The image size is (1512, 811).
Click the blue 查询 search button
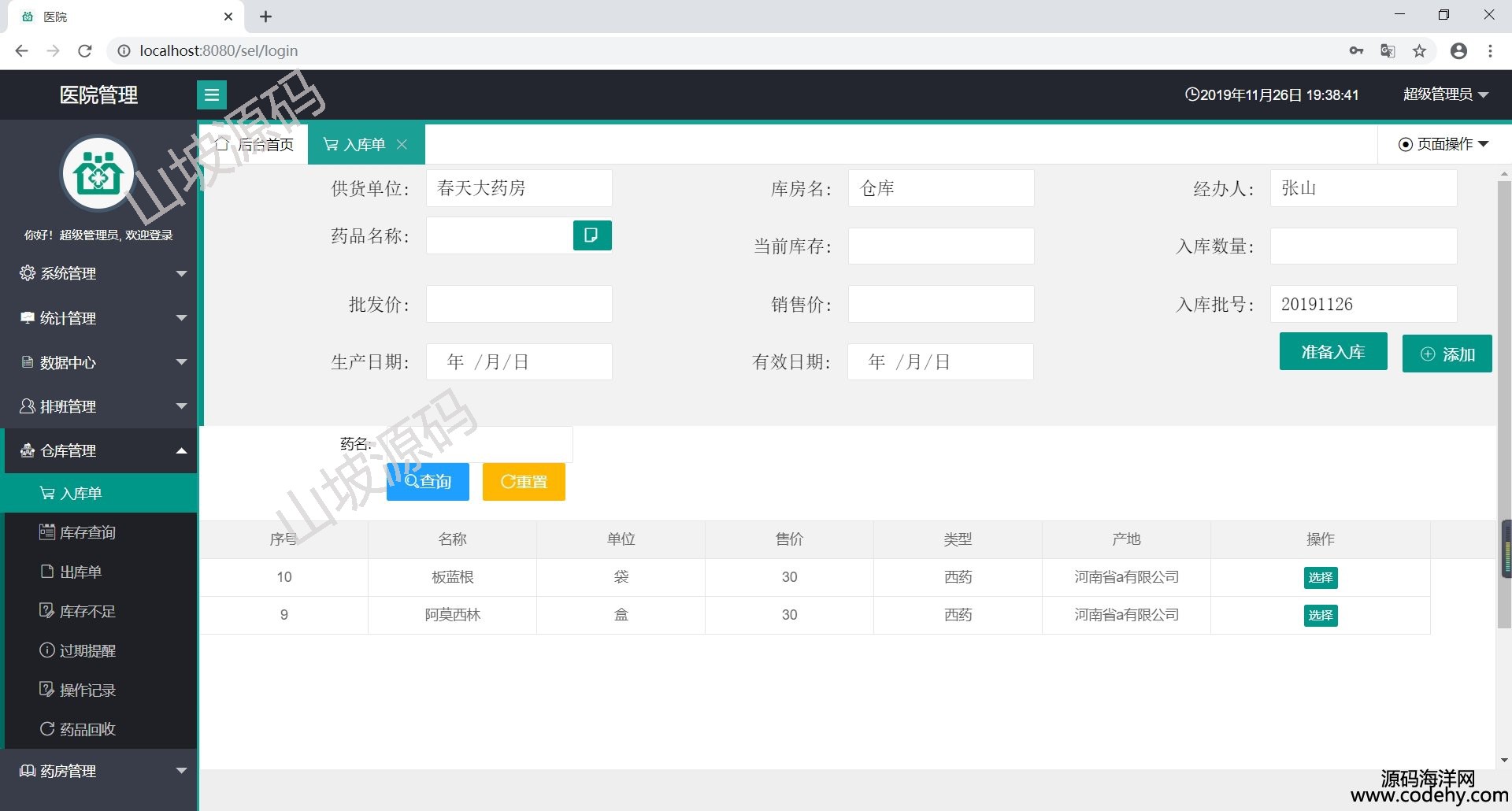click(x=428, y=482)
